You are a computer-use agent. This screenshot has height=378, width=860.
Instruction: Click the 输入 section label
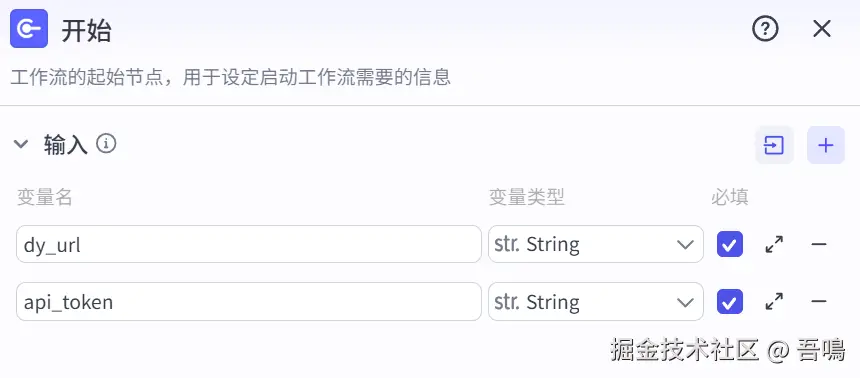(x=66, y=145)
